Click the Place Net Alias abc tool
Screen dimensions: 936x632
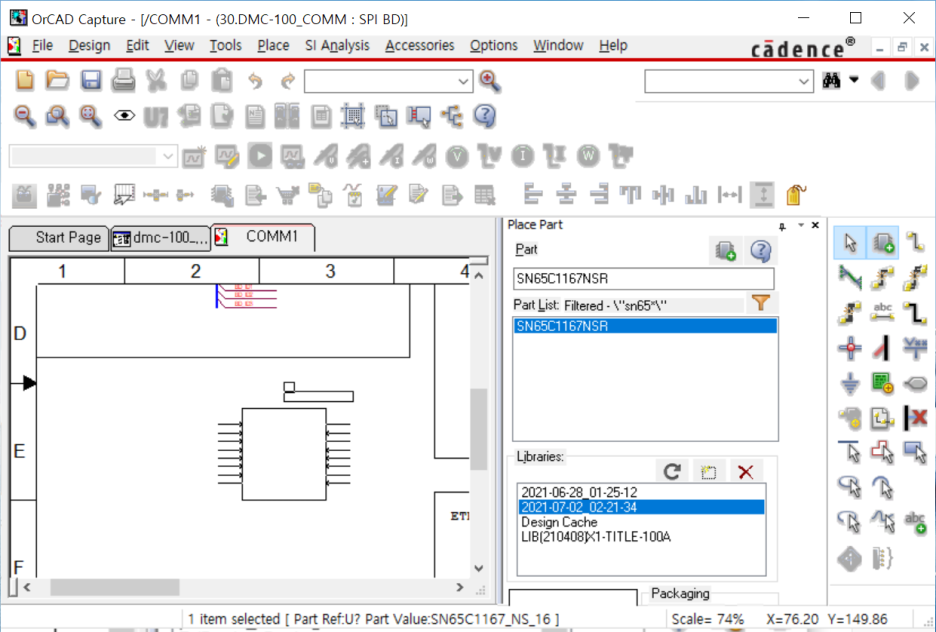coord(883,312)
